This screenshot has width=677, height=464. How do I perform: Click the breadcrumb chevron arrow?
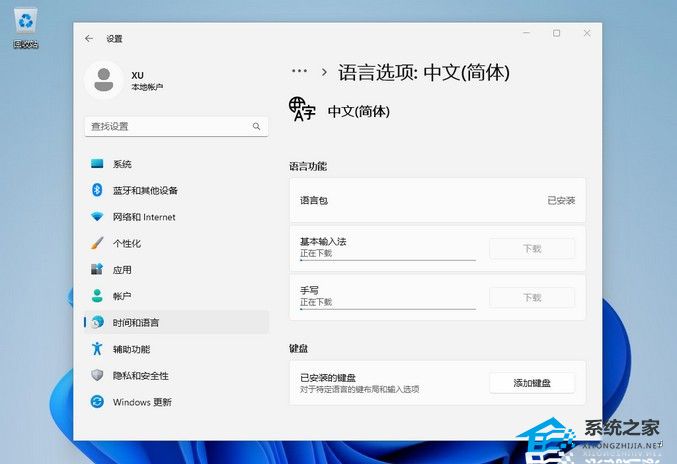click(324, 72)
